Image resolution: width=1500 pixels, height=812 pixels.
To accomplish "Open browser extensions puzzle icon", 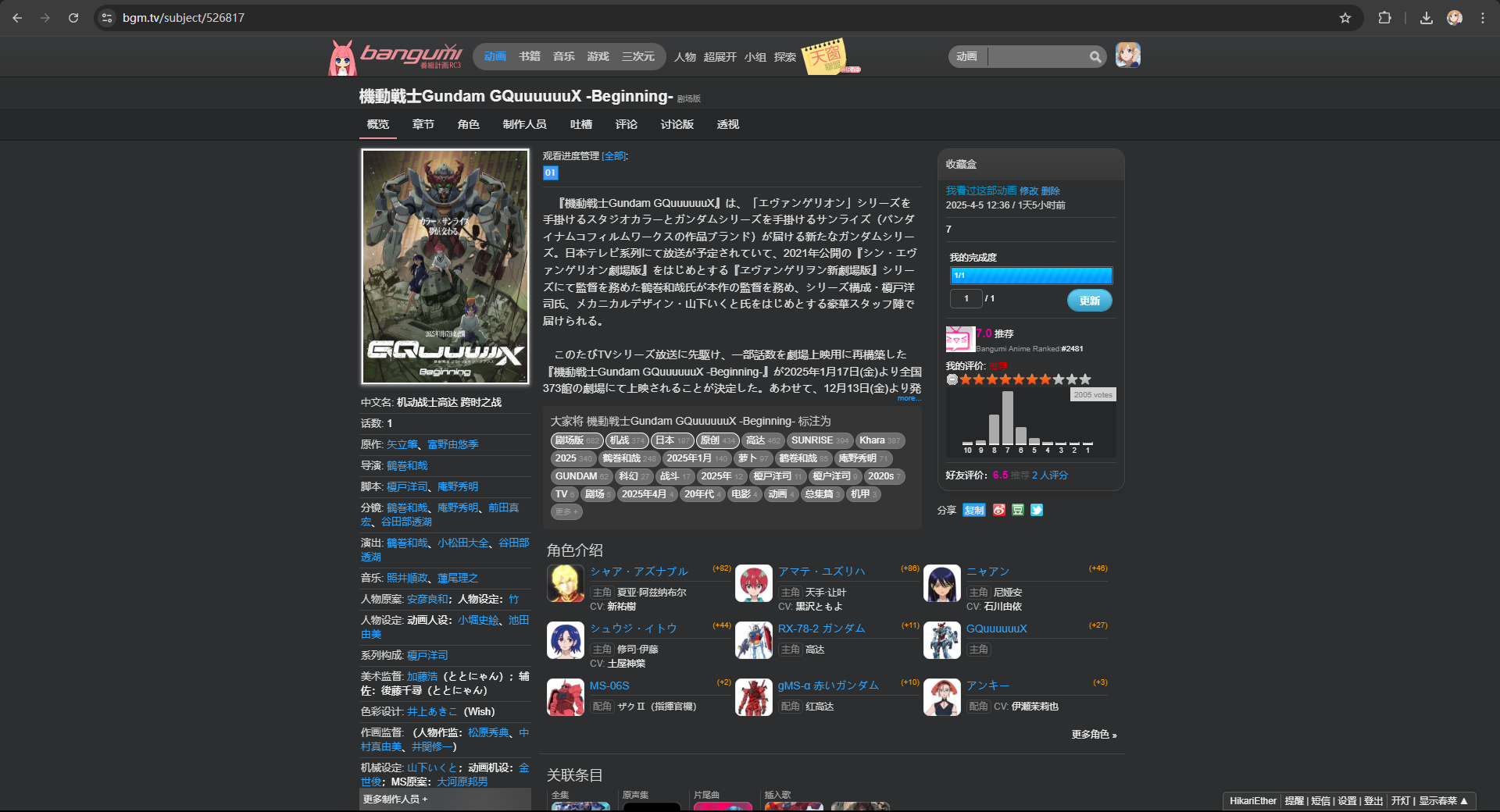I will tap(1384, 17).
